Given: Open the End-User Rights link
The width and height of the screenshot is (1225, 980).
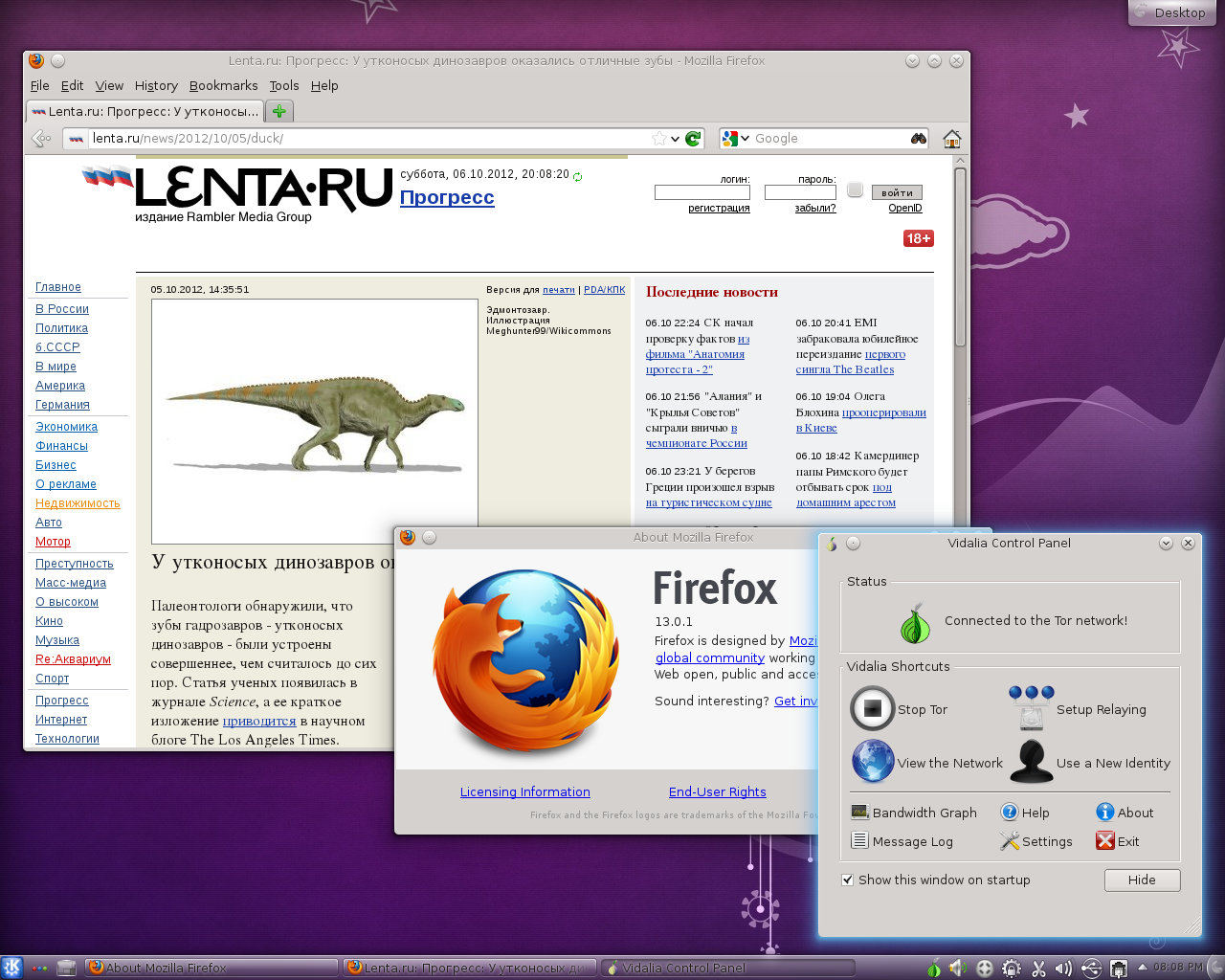Looking at the screenshot, I should [718, 791].
